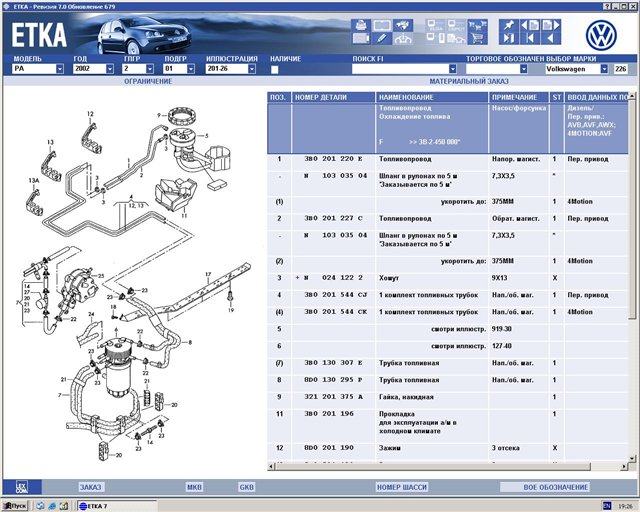This screenshot has height=512, width=640.
Task: Open Internet Explorer from quick launch
Action: click(52, 506)
